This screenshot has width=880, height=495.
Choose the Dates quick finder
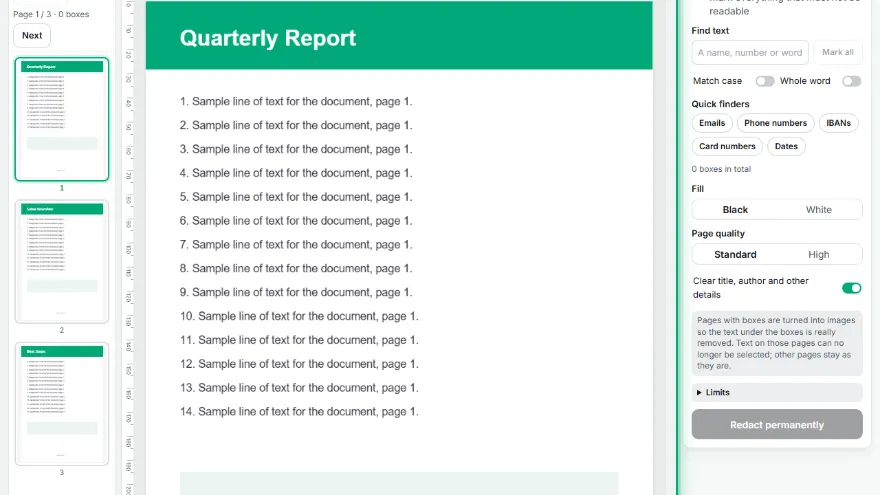click(786, 146)
